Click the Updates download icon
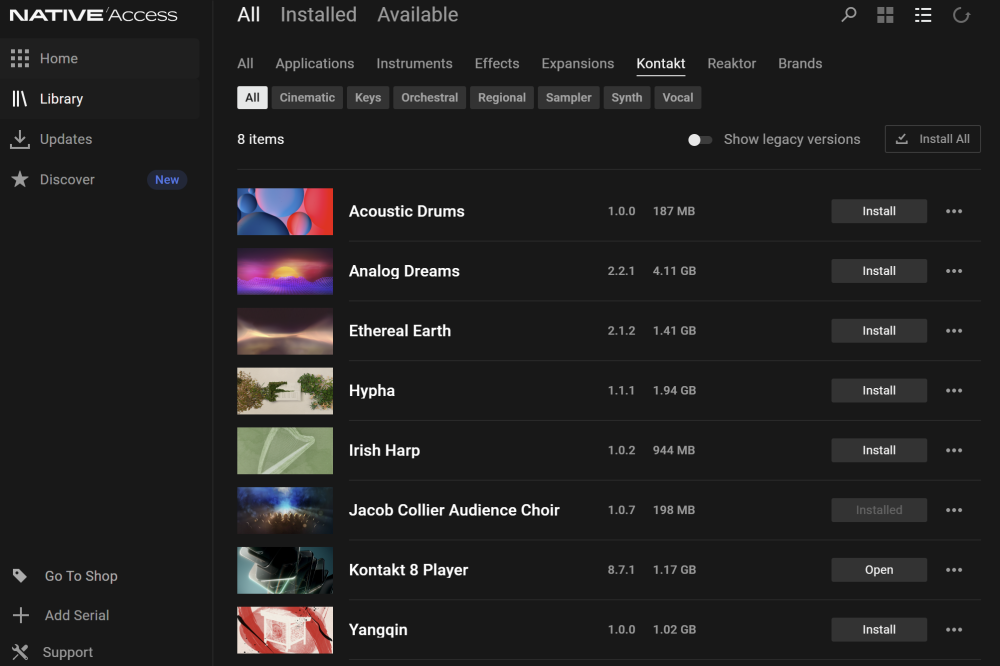Image resolution: width=1000 pixels, height=666 pixels. pos(20,139)
